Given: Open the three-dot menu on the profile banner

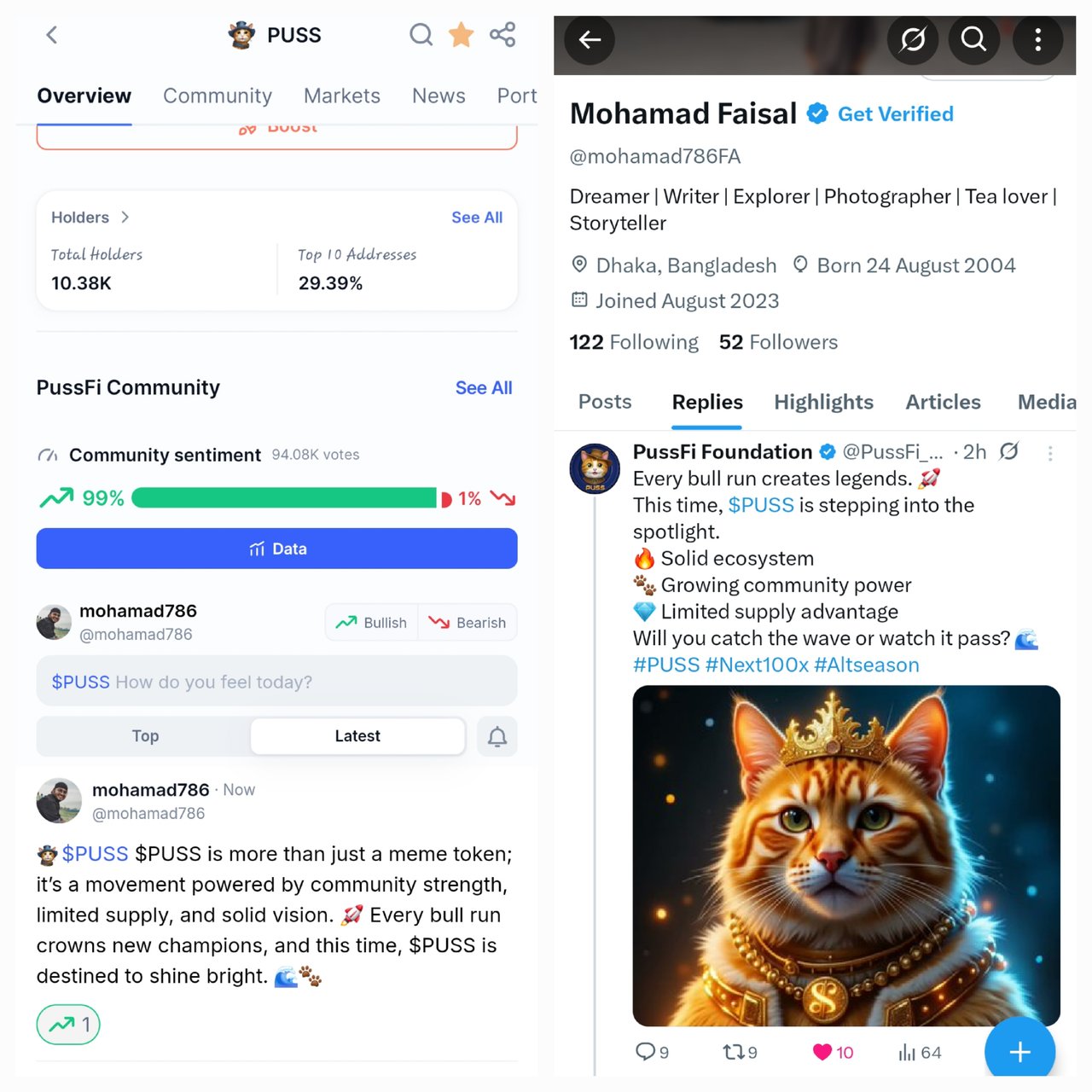Looking at the screenshot, I should point(1037,39).
